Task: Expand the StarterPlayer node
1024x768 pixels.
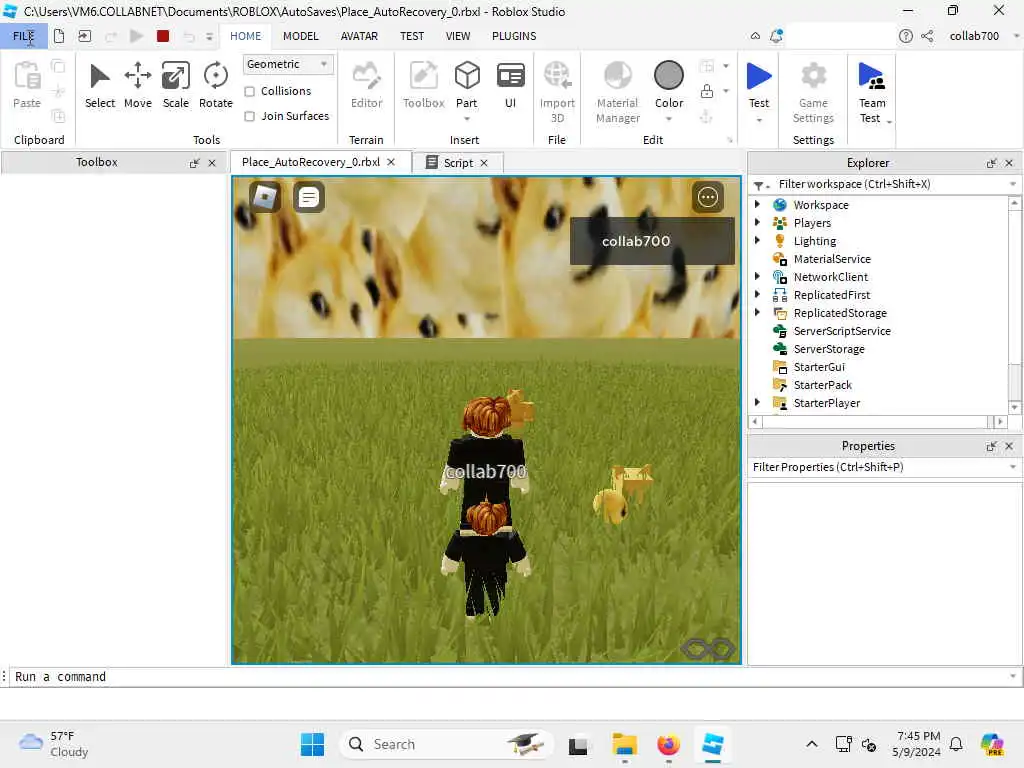Action: click(757, 402)
